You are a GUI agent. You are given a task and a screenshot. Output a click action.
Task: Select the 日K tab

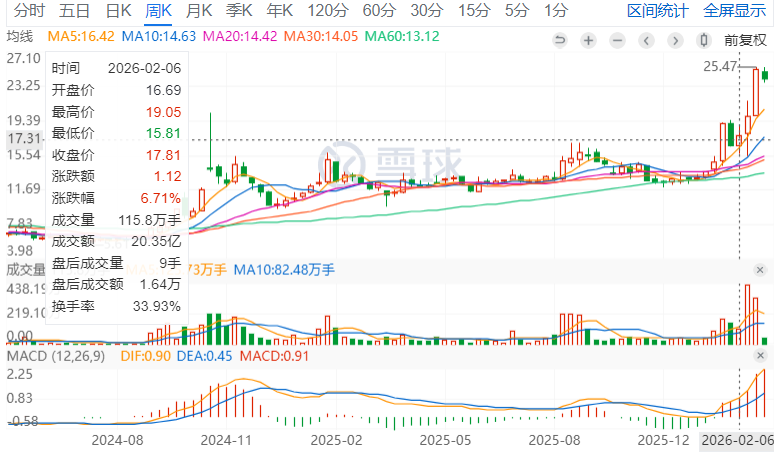(118, 12)
